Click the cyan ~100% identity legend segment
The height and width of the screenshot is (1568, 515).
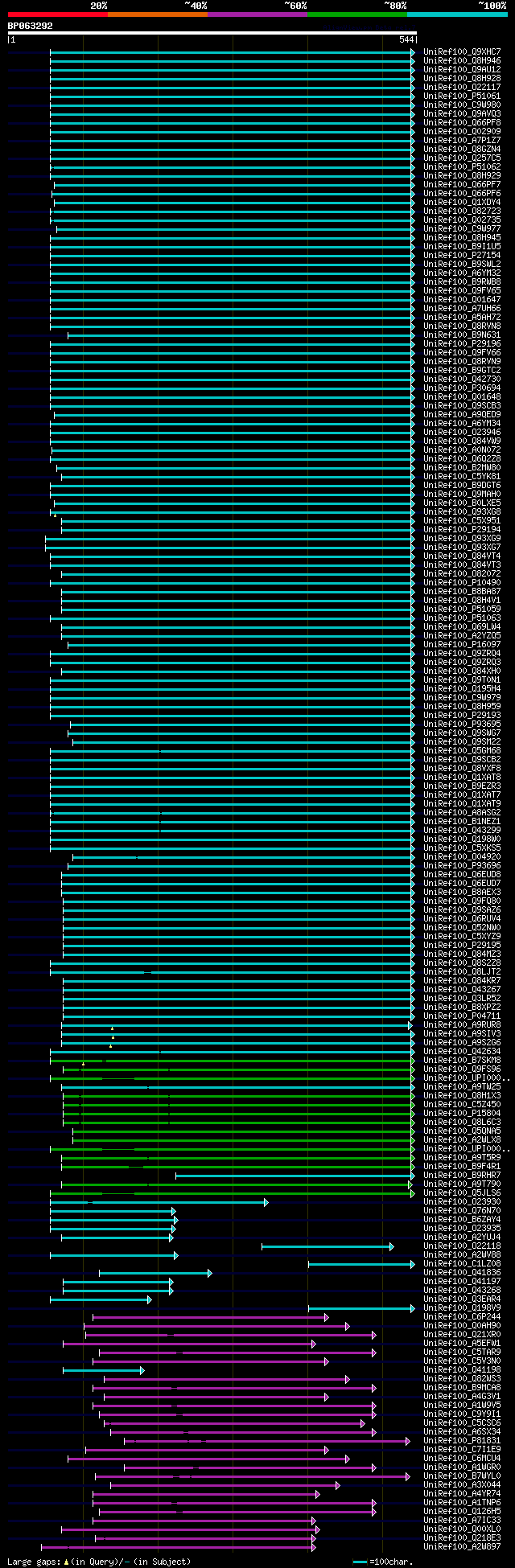tap(457, 14)
